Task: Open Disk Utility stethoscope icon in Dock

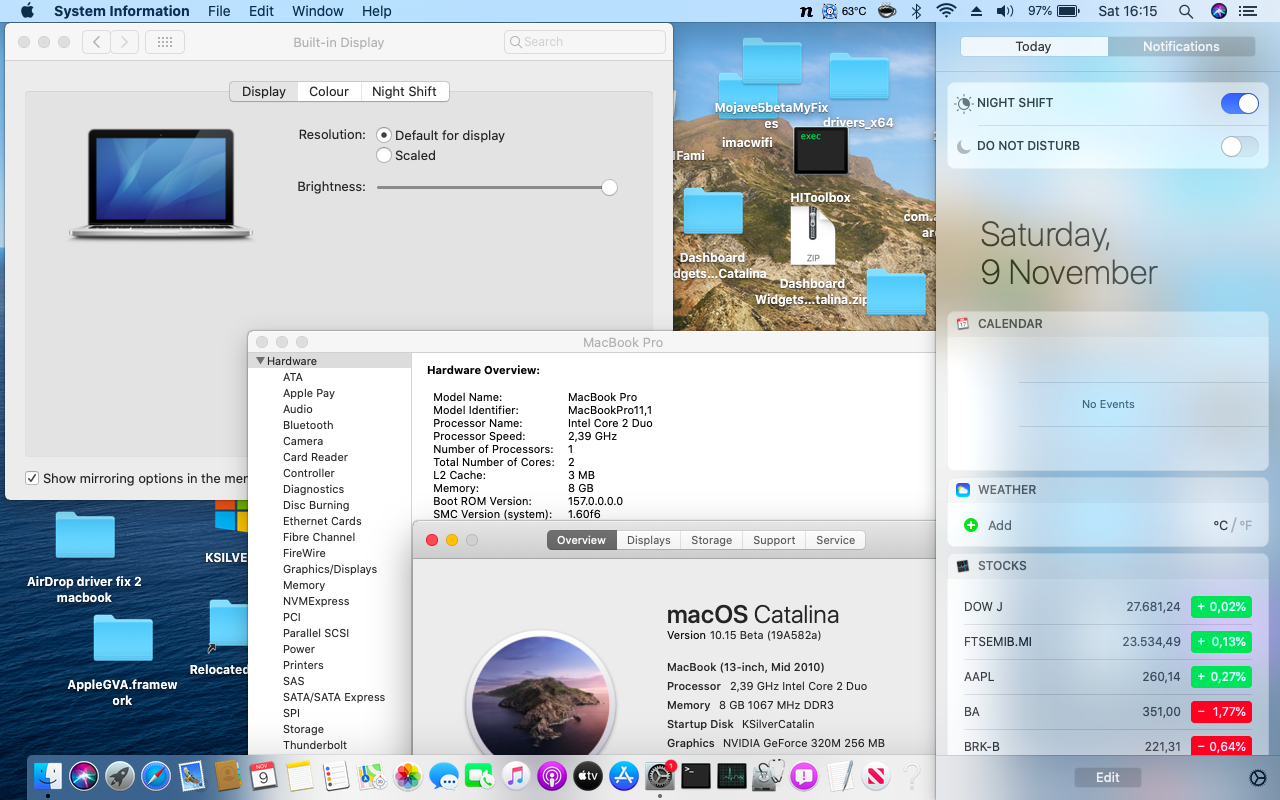Action: coord(768,775)
